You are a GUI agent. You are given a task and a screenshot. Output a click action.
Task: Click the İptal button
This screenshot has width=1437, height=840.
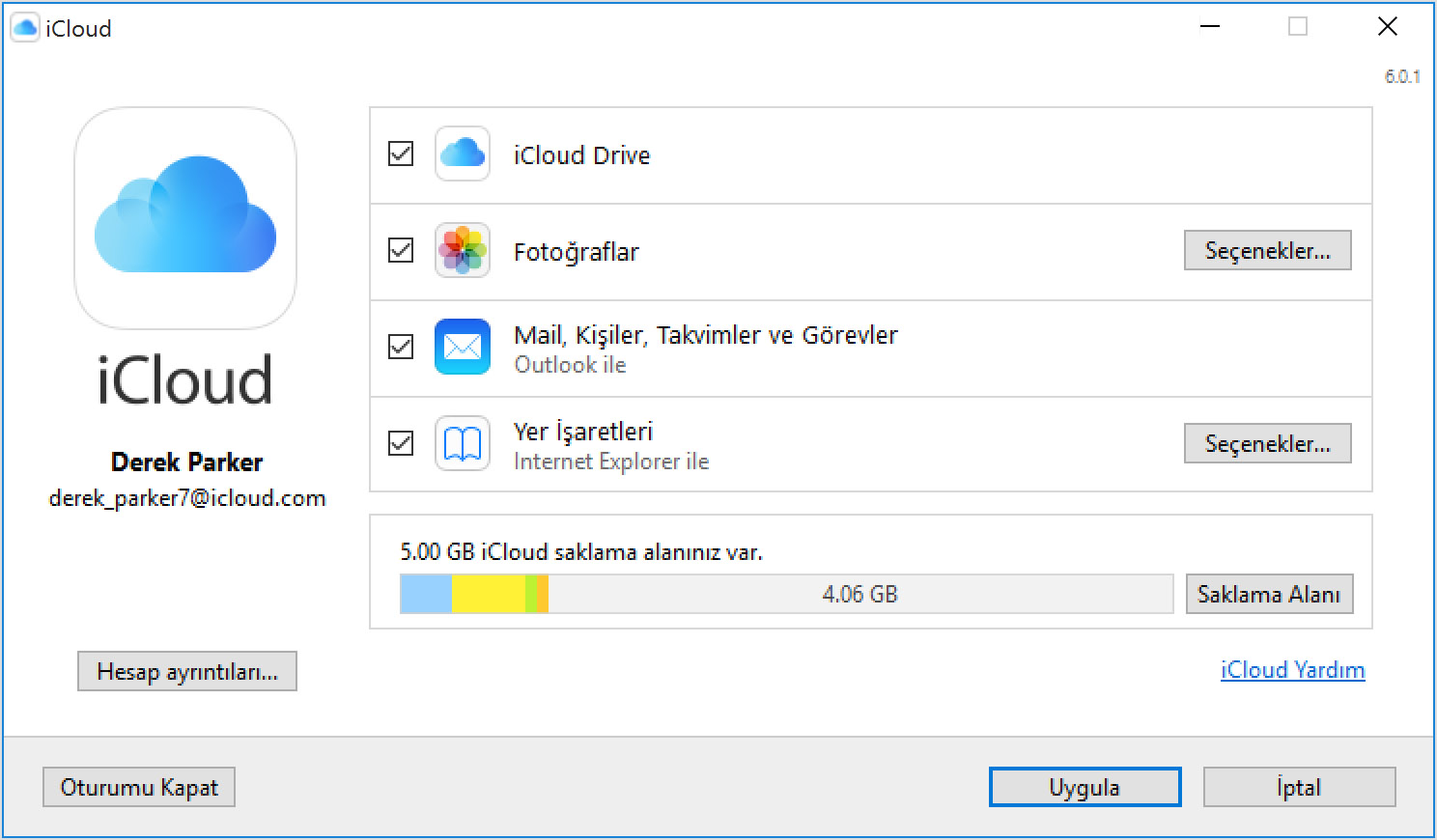tap(1299, 787)
